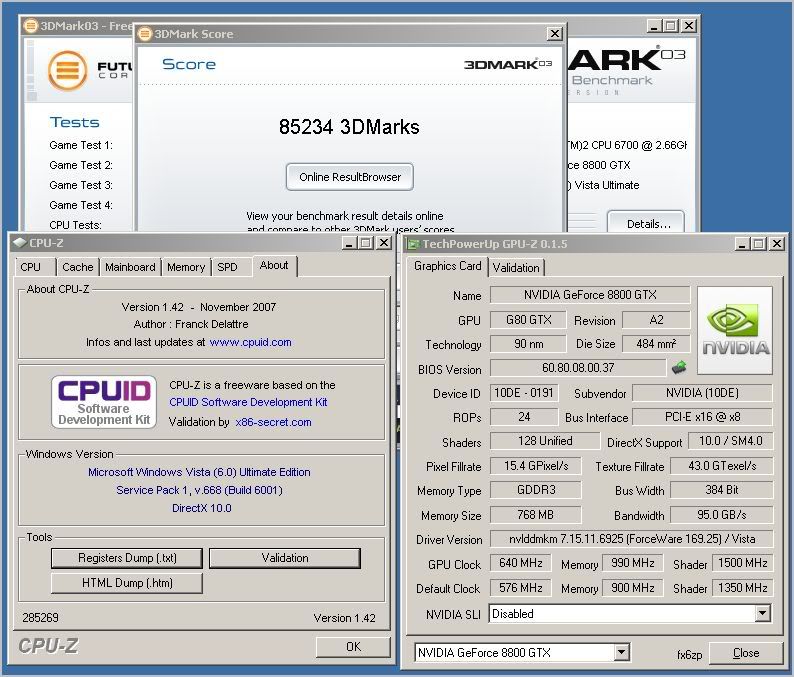The image size is (794, 677).
Task: Click the Validation button in CPU-Z Tools
Action: 285,558
